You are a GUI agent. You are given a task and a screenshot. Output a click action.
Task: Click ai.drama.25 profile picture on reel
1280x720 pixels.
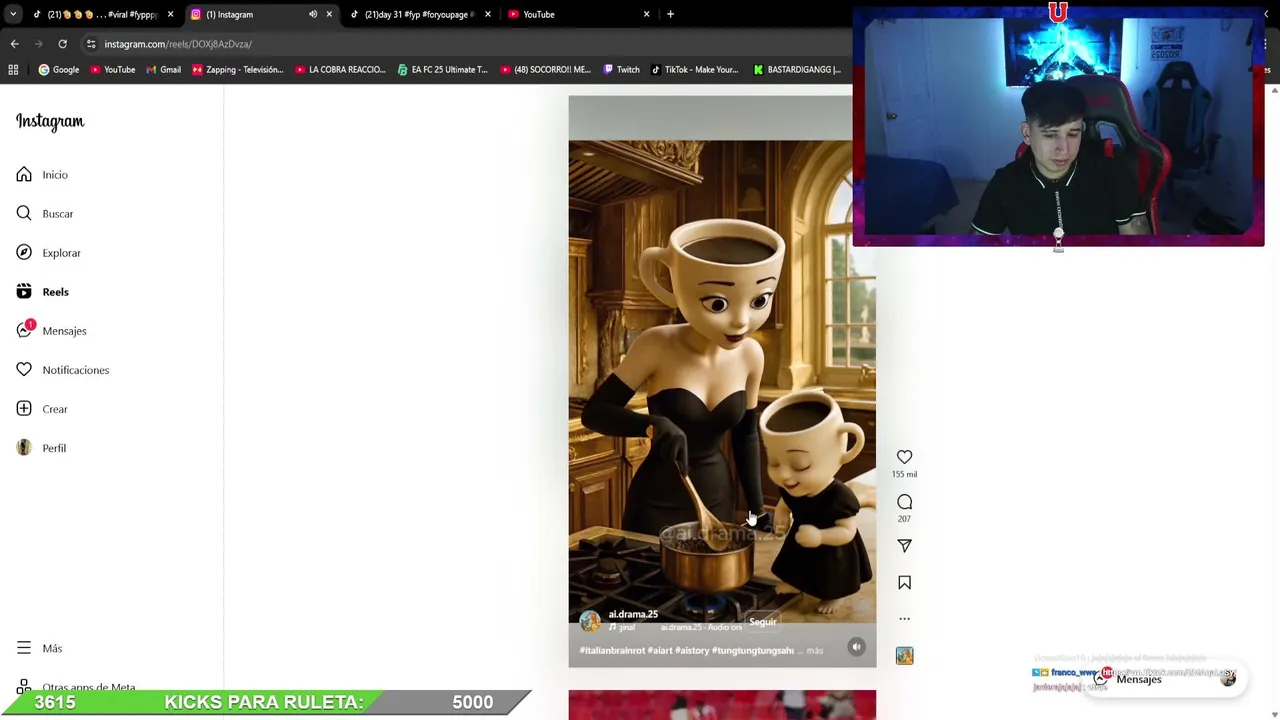click(590, 621)
